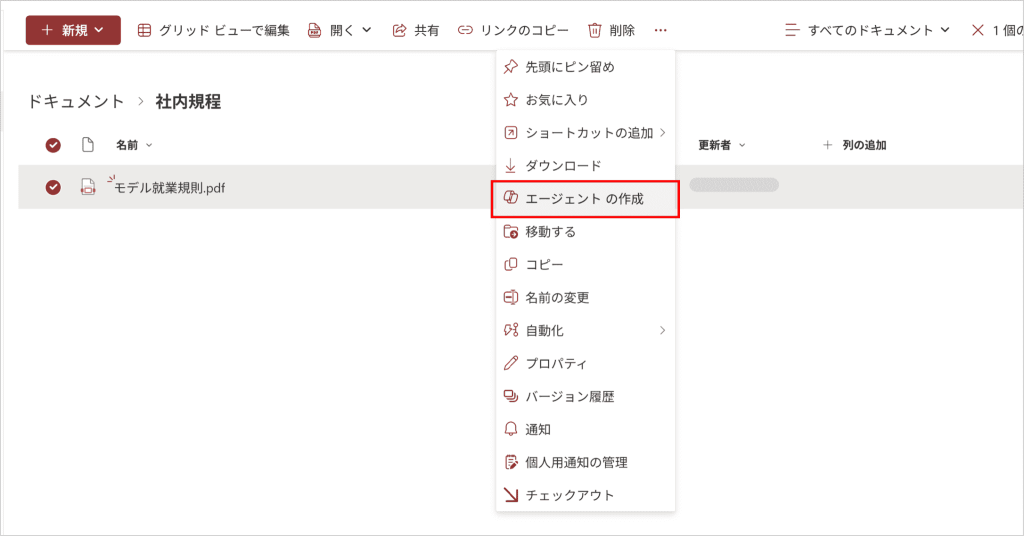
Task: Go to ドキュメント in breadcrumb
Action: [76, 101]
